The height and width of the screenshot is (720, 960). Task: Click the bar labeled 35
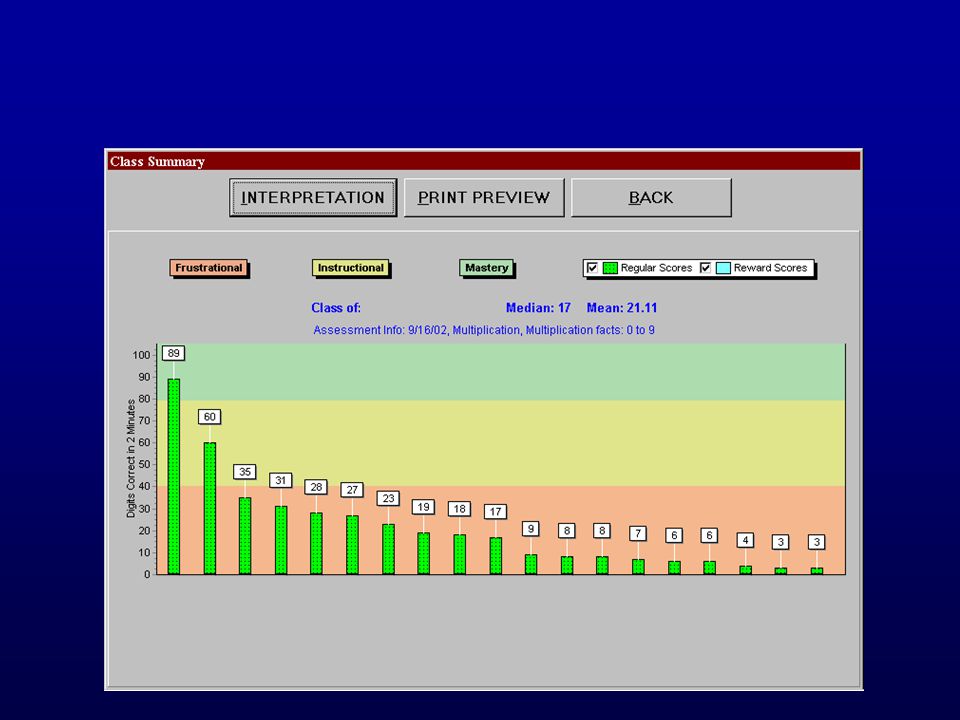[x=245, y=536]
